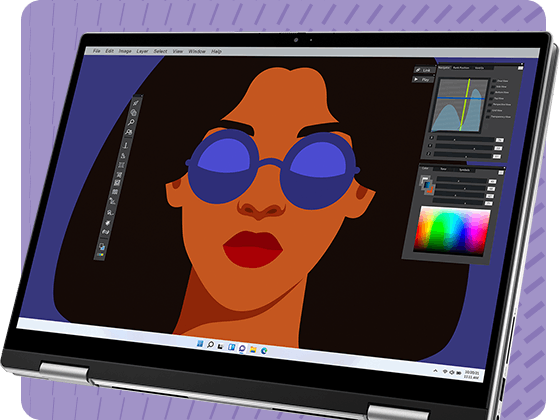
Task: Click the orange swatch in Color panel
Action: (x=430, y=190)
